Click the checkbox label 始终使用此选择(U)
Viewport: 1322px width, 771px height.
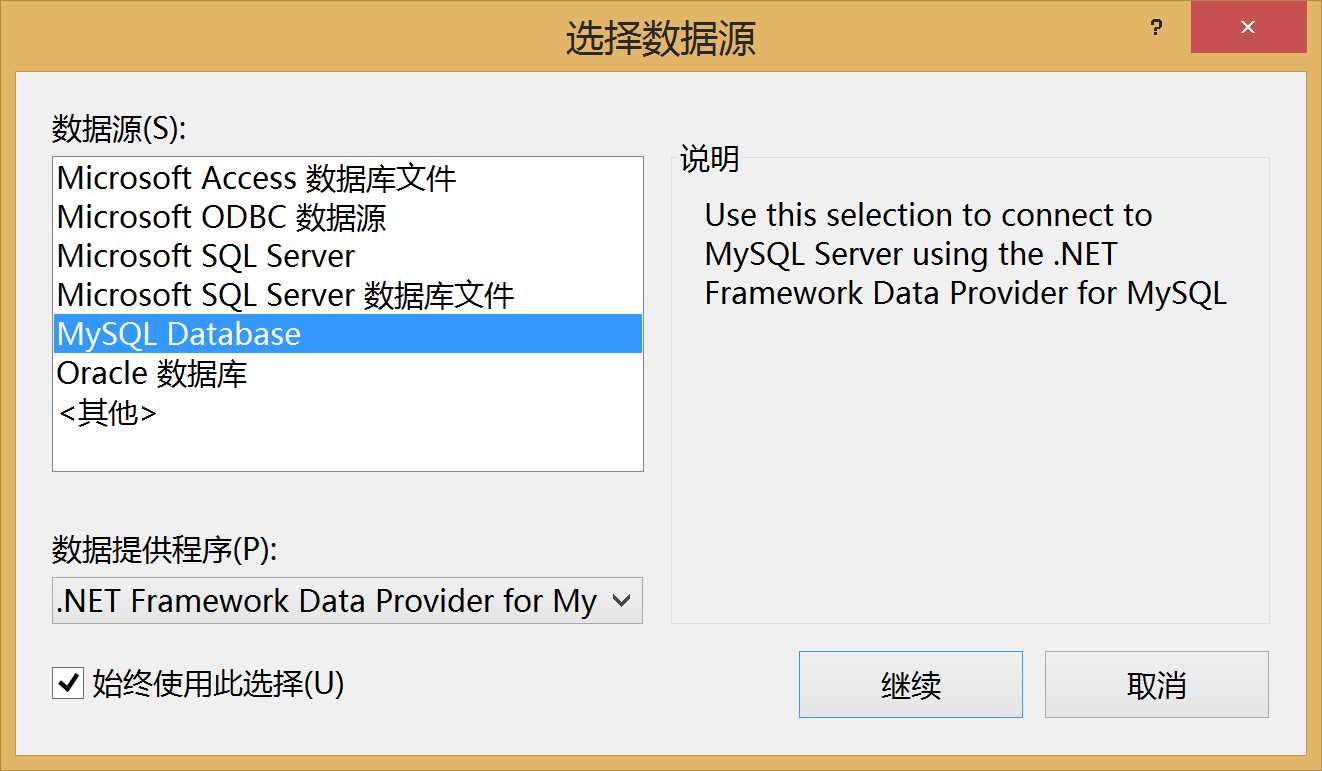tap(215, 685)
